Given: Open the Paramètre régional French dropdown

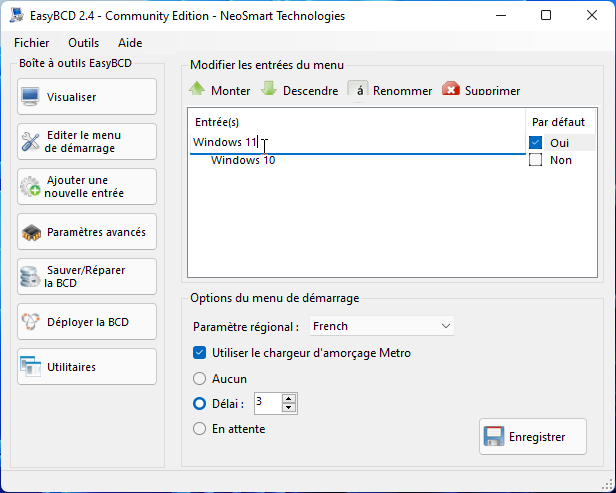Looking at the screenshot, I should tap(382, 326).
